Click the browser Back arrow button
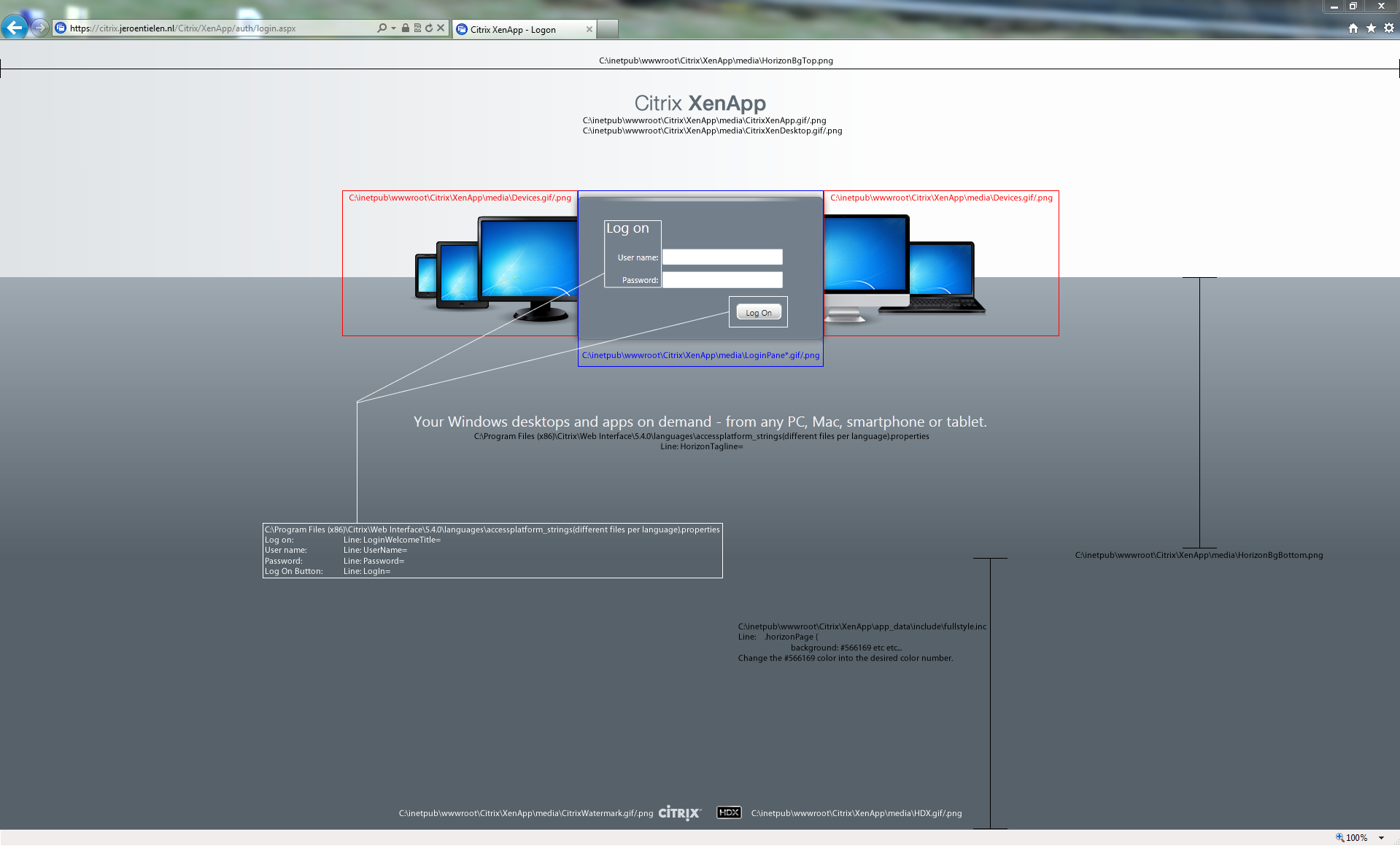This screenshot has width=1400, height=846. point(15,28)
